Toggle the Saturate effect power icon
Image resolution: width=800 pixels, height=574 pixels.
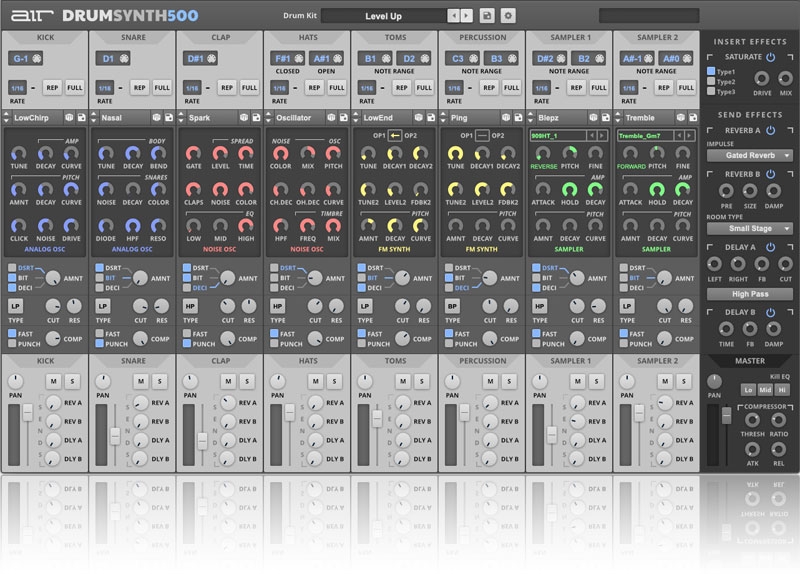pyautogui.click(x=771, y=58)
